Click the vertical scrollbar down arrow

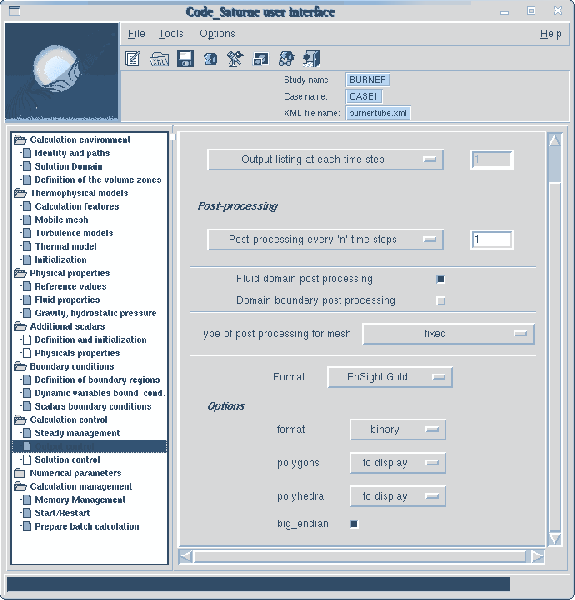(554, 539)
